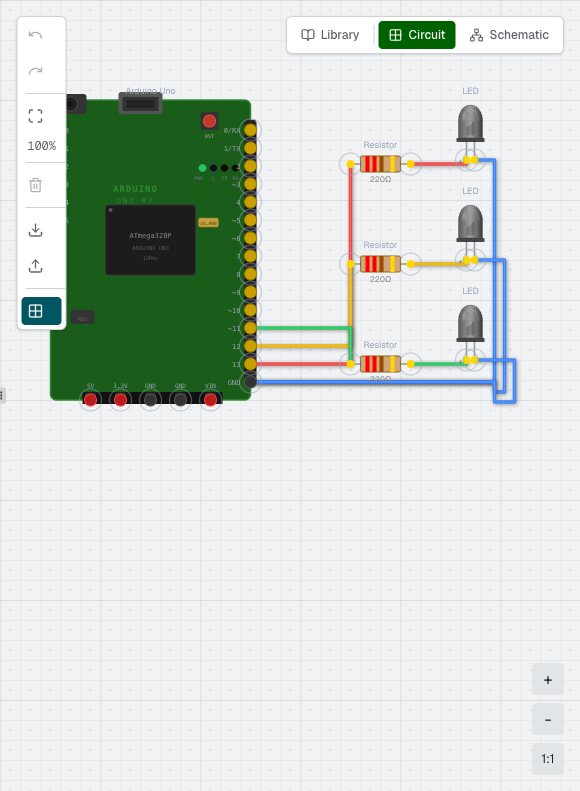The height and width of the screenshot is (791, 580).
Task: Click the upload icon
Action: (x=35, y=266)
